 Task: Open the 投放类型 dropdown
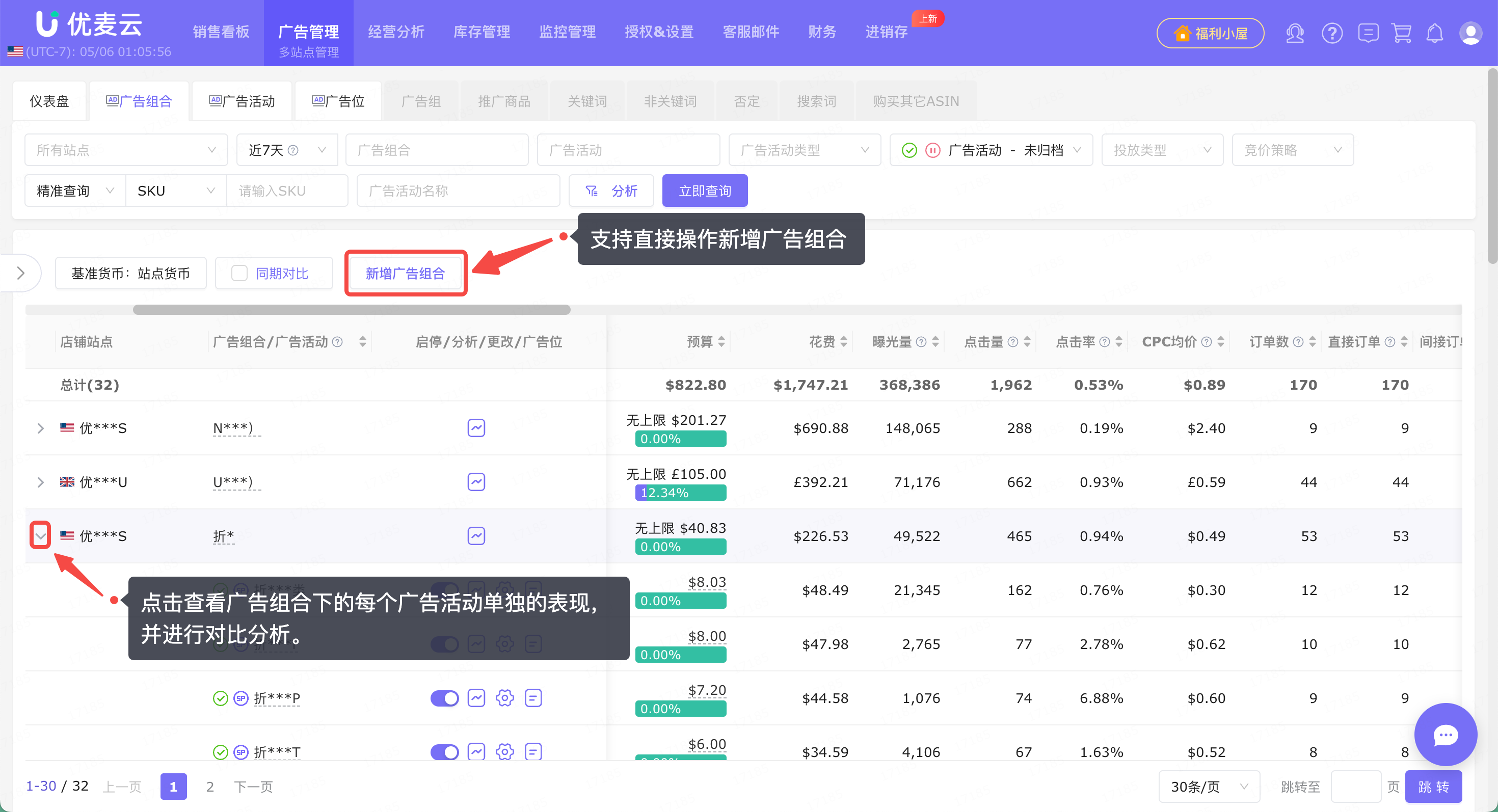(x=1162, y=150)
